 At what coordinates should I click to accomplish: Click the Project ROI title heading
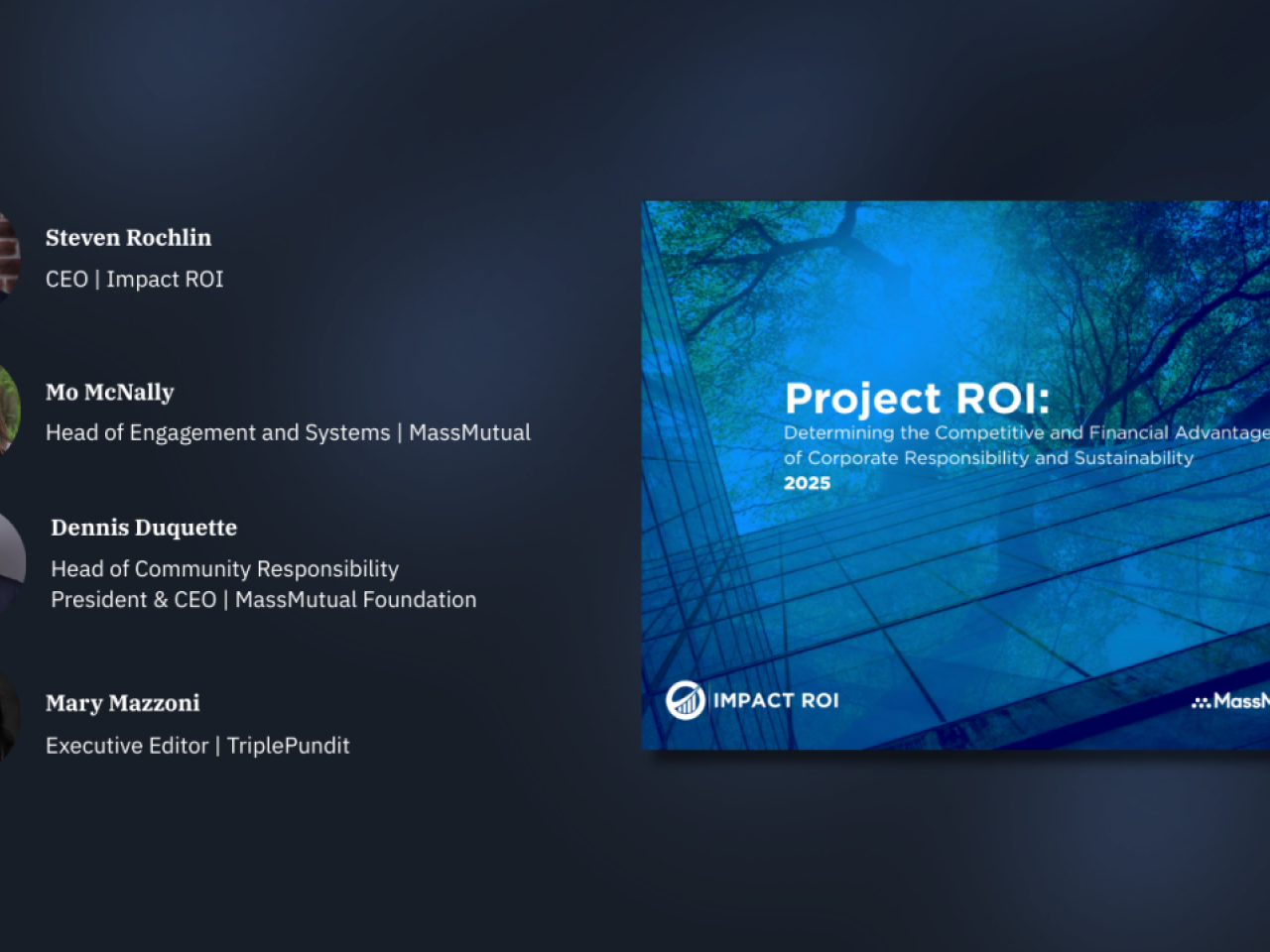[916, 399]
